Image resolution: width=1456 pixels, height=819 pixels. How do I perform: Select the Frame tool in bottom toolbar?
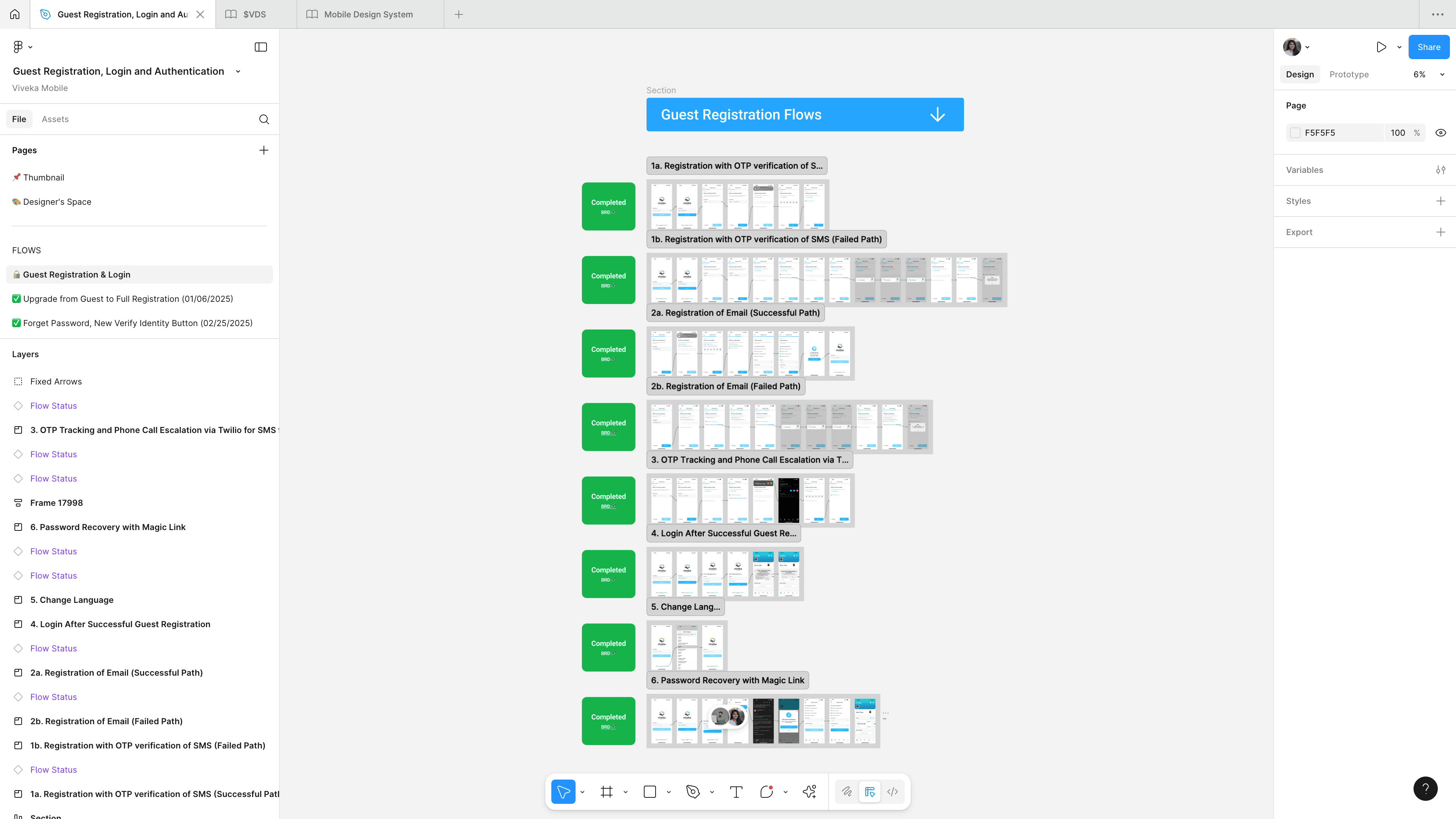pos(607,792)
